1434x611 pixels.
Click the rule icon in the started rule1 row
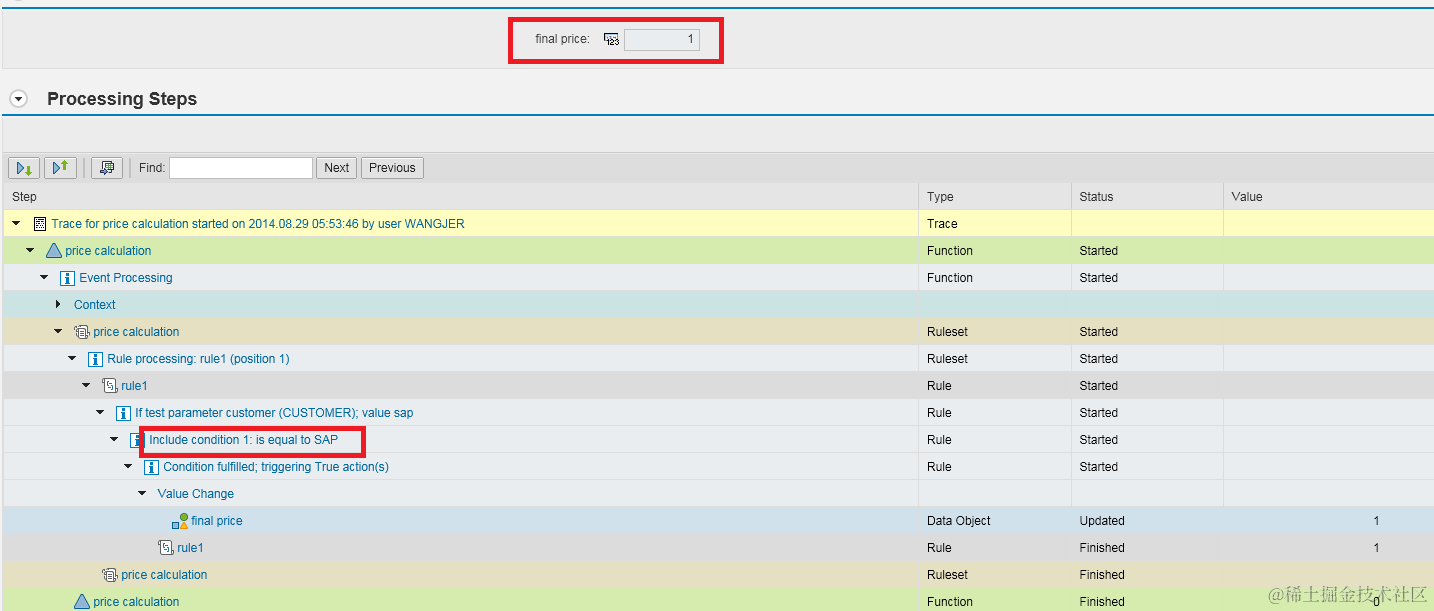111,386
